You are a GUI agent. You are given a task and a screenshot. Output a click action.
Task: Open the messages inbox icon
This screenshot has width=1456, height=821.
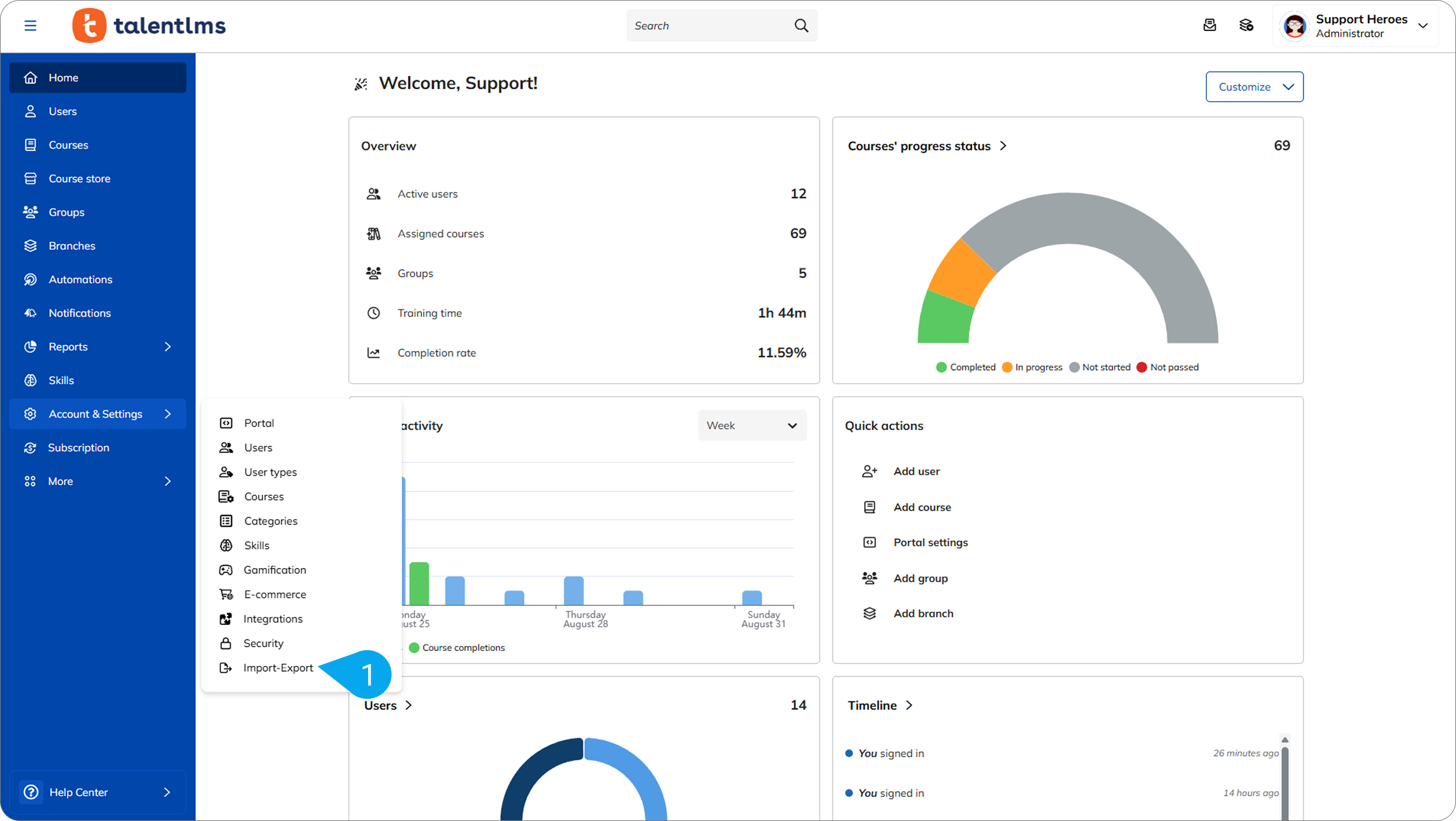[x=1209, y=25]
